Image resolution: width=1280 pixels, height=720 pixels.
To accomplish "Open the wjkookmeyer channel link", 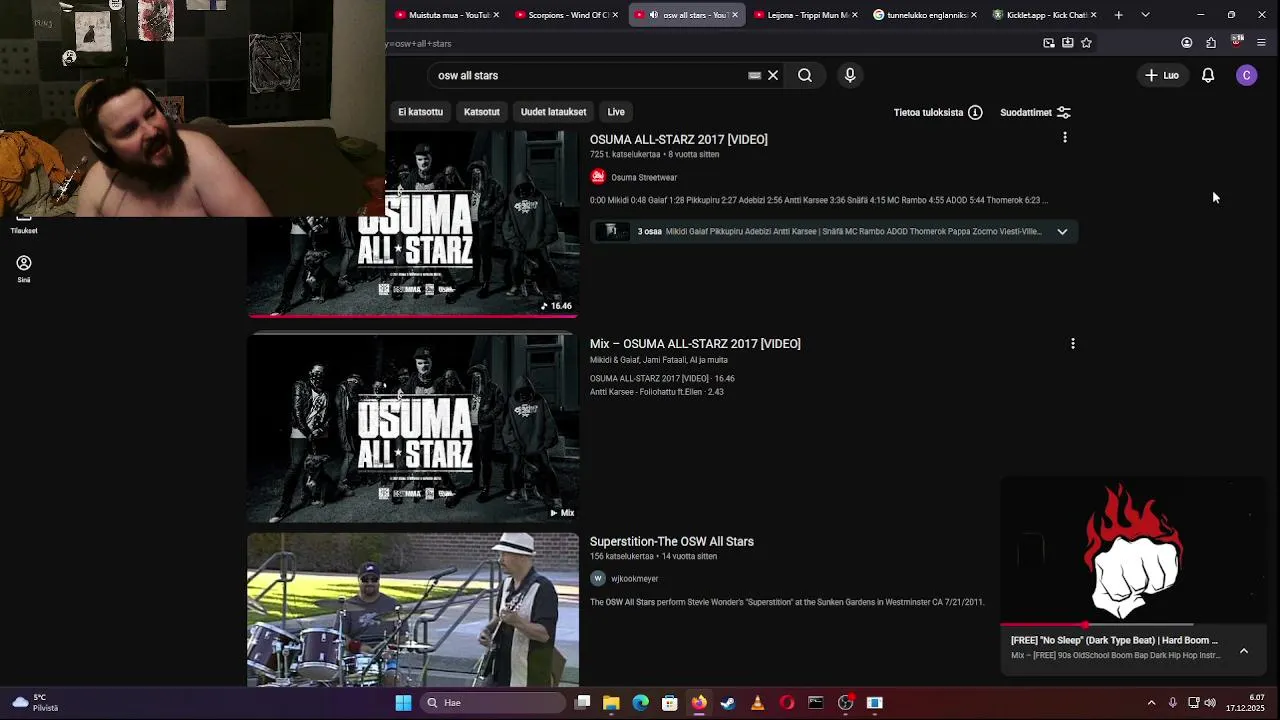I will coord(635,578).
